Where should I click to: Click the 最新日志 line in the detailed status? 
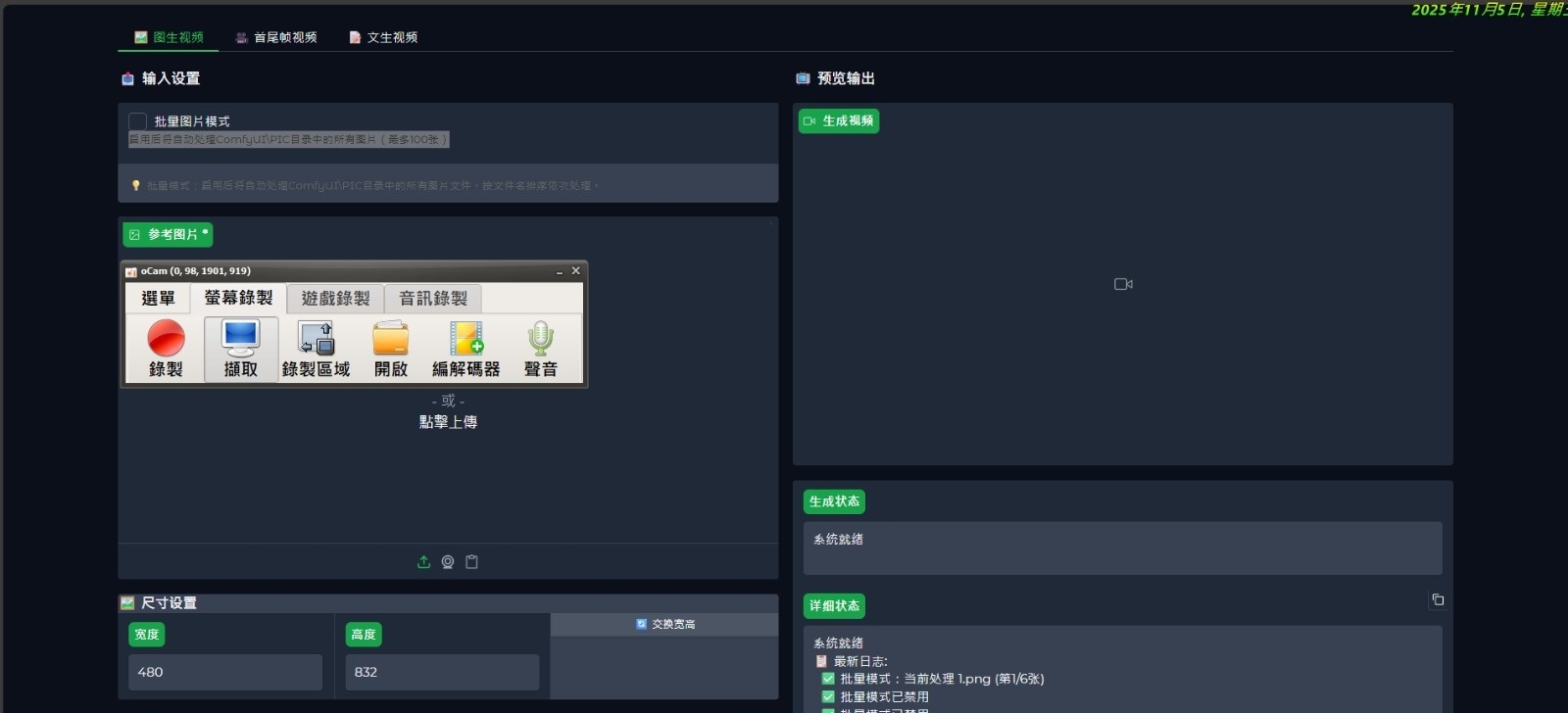pyautogui.click(x=851, y=661)
